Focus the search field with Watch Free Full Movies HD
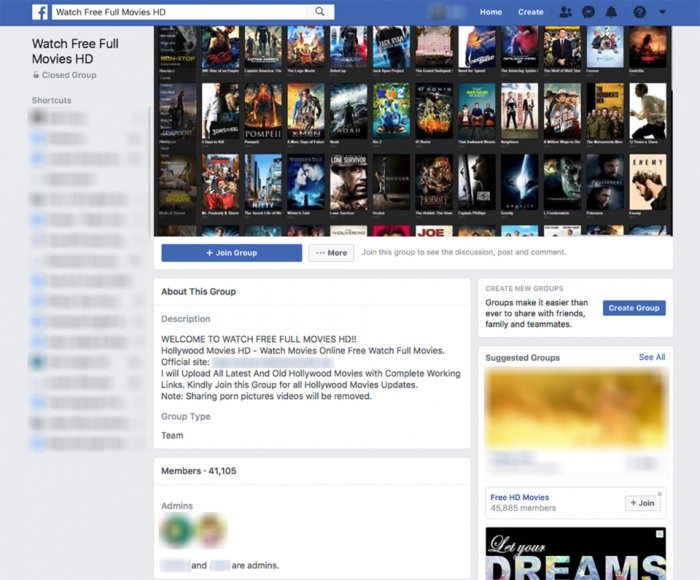The width and height of the screenshot is (700, 580). (180, 12)
